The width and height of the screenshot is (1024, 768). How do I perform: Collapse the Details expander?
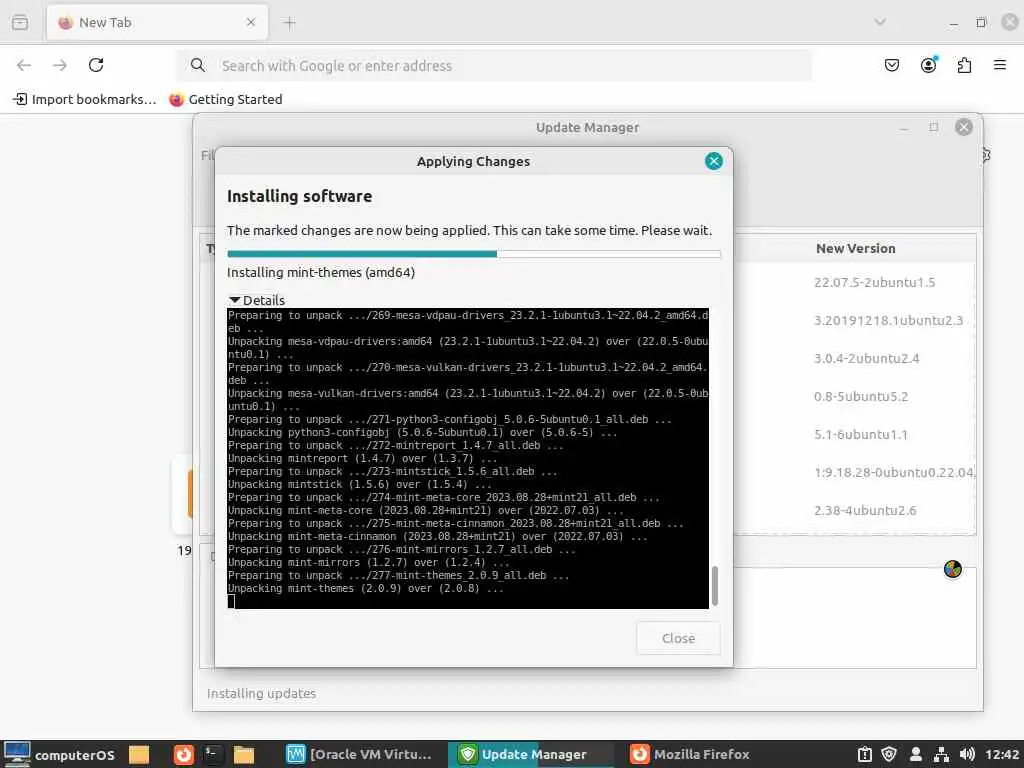tap(257, 300)
